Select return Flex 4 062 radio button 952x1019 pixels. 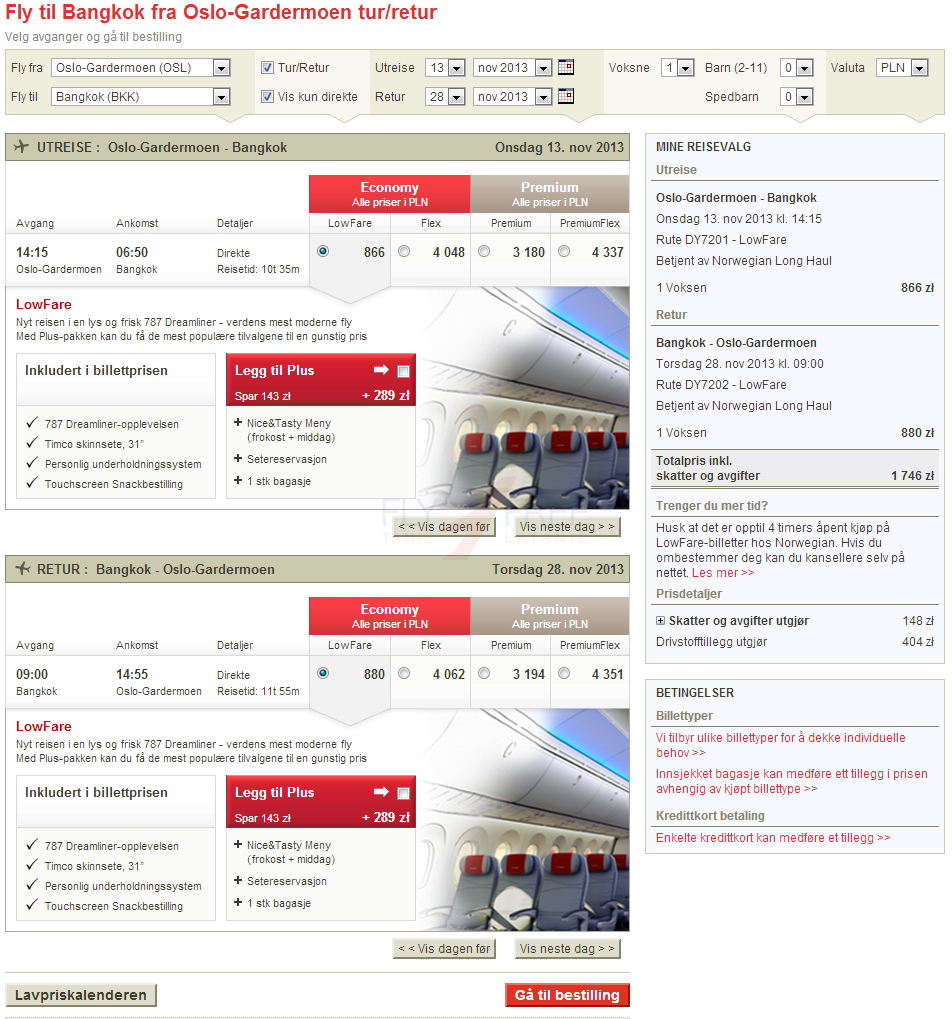[x=404, y=673]
